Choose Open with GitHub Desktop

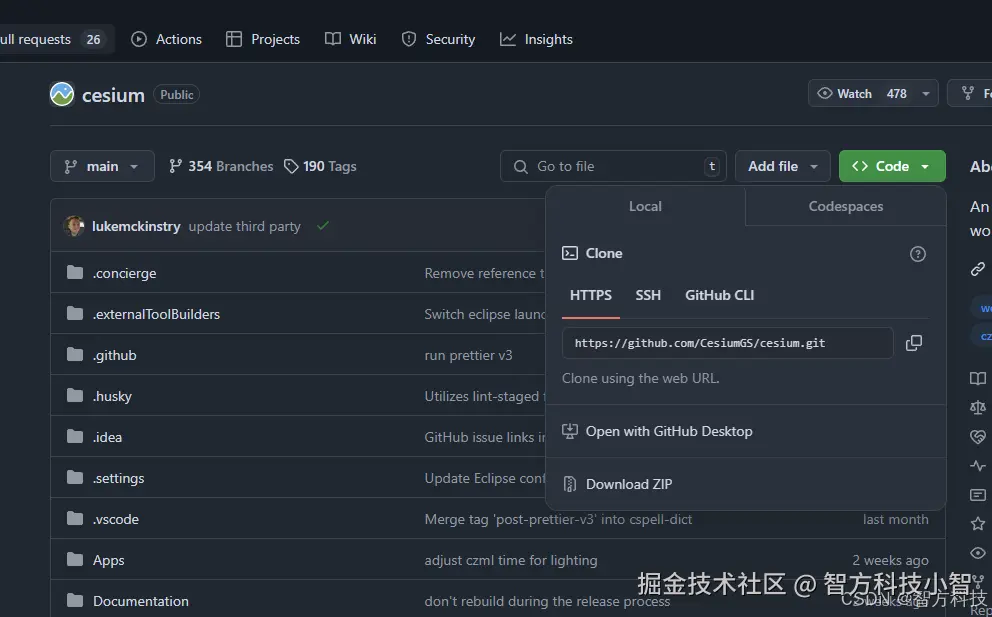[657, 432]
